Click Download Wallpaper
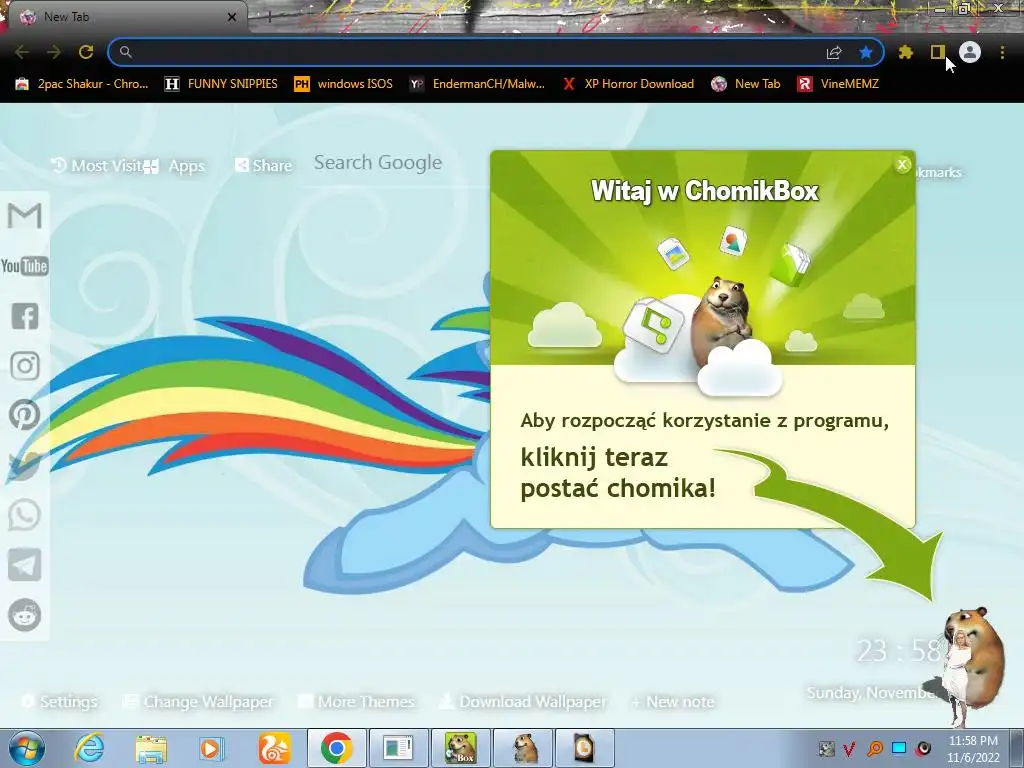The image size is (1024, 768). pyautogui.click(x=523, y=701)
